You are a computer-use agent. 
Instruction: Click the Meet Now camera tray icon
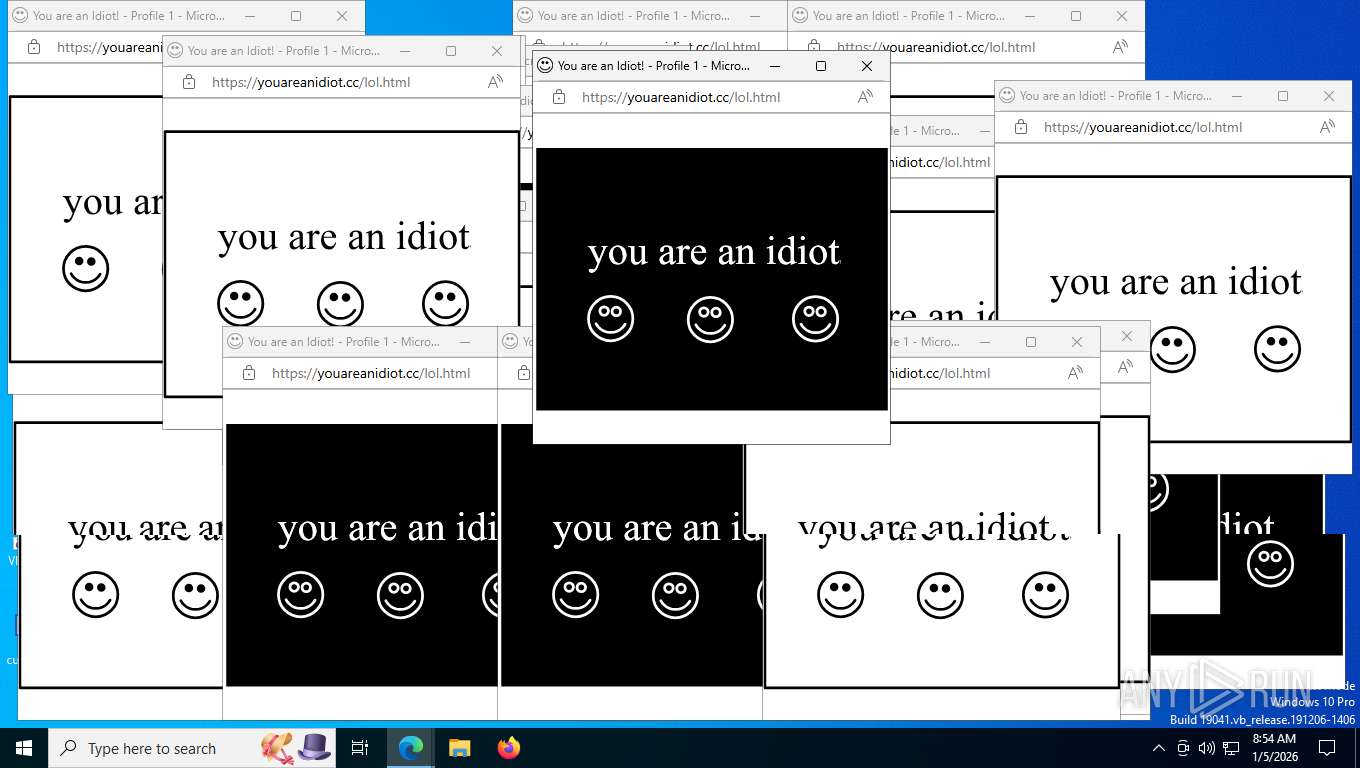click(1183, 748)
